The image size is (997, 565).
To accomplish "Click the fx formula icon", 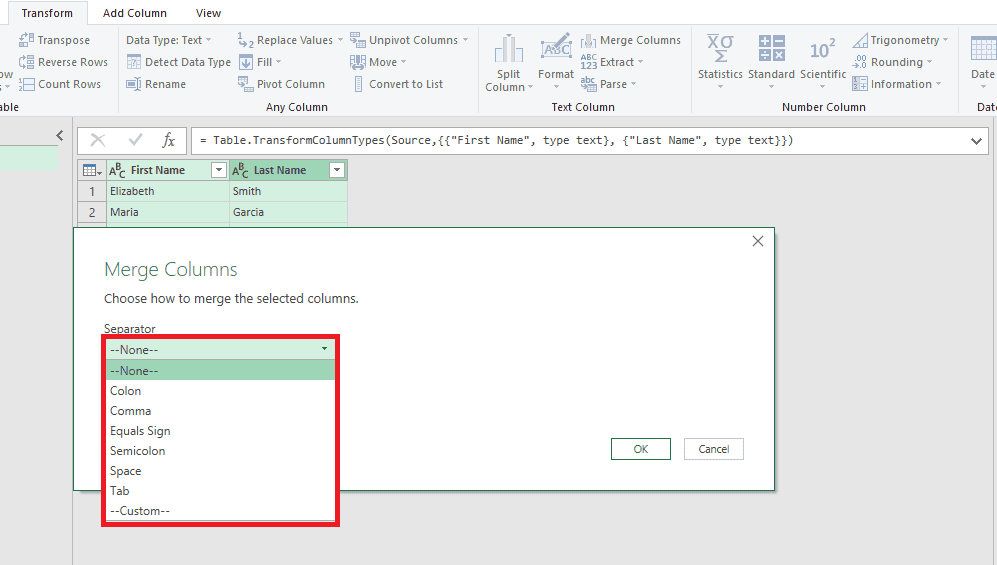I will [x=168, y=140].
